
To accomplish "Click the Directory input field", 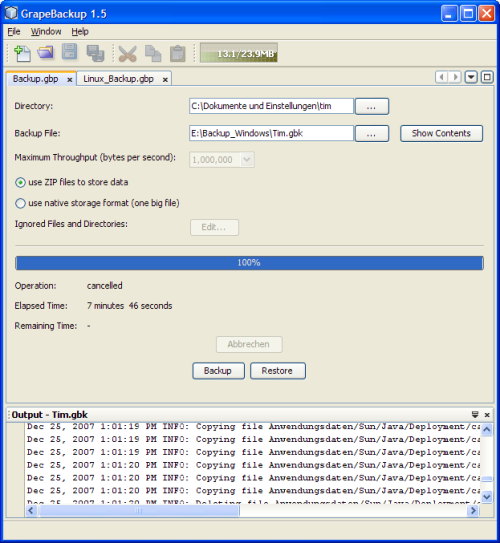I will [x=271, y=106].
